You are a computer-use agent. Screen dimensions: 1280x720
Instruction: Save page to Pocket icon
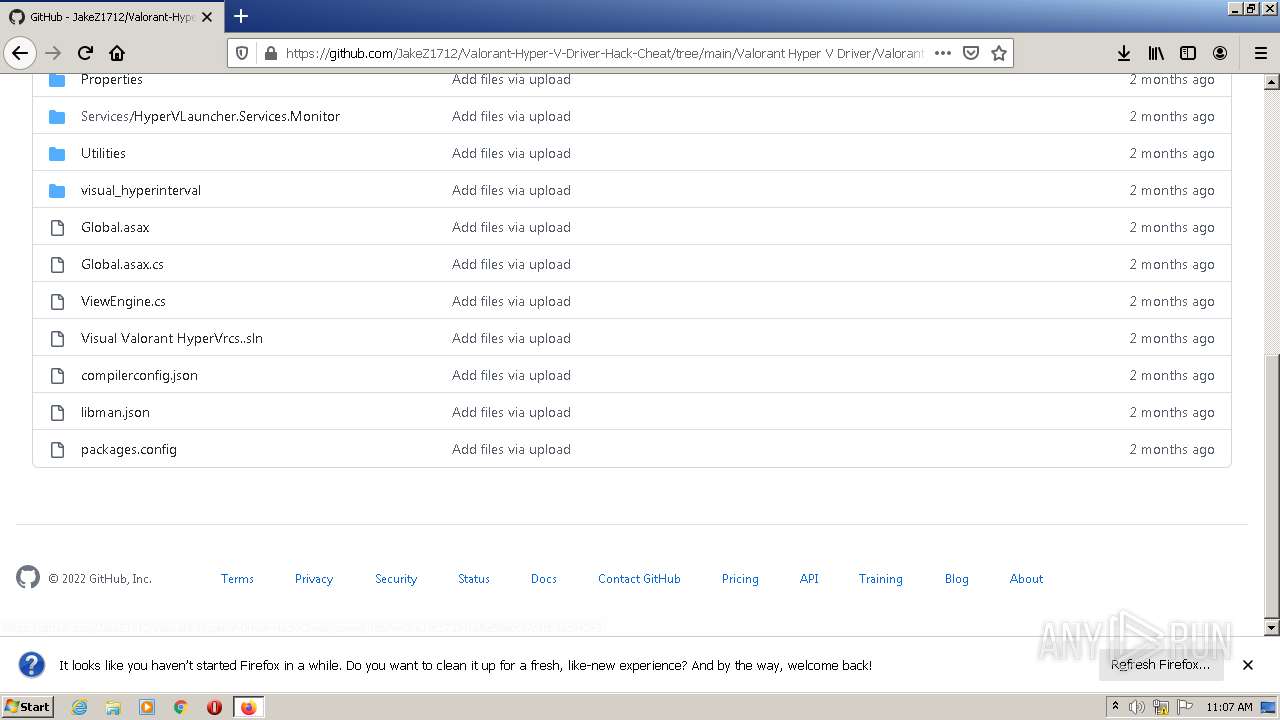click(970, 53)
